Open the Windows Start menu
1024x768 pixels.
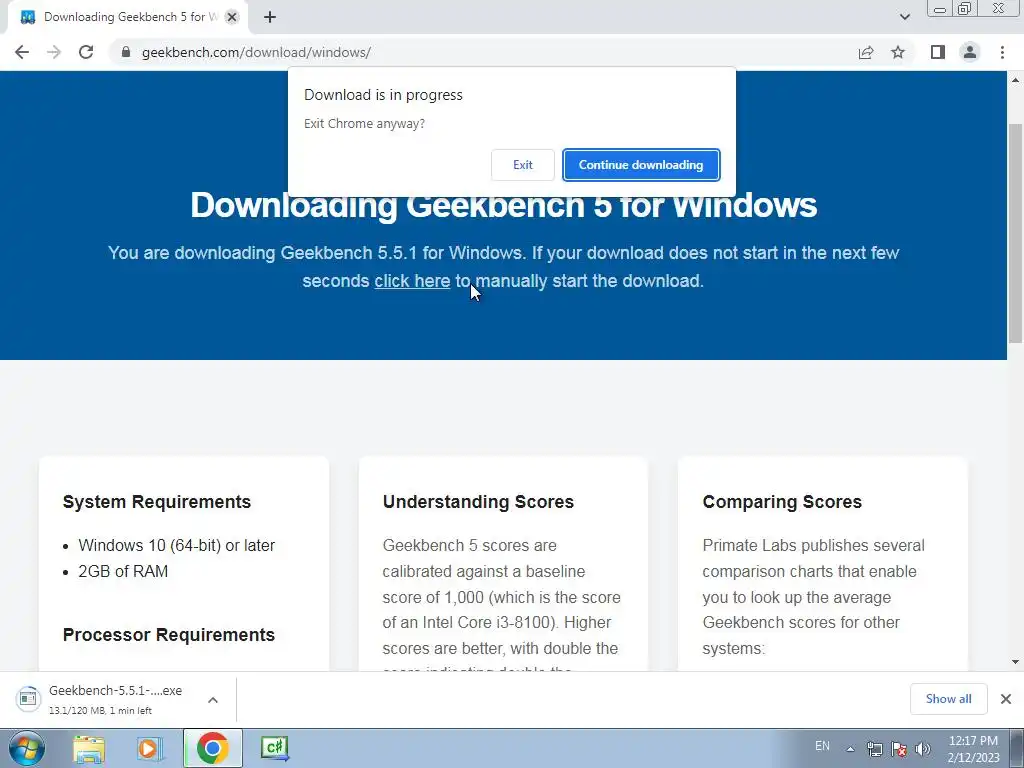point(26,748)
